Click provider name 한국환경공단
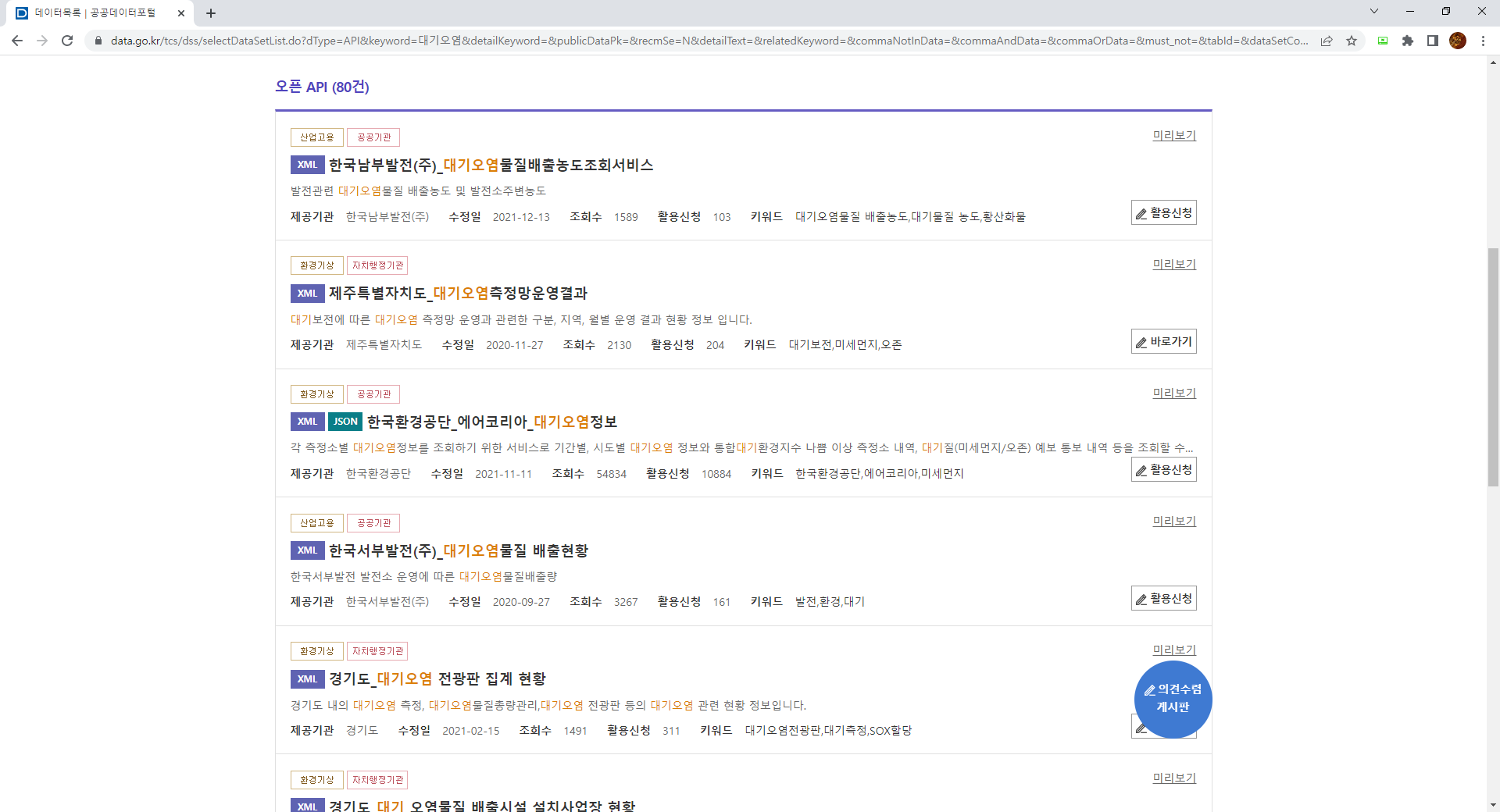The width and height of the screenshot is (1500, 812). 378,474
